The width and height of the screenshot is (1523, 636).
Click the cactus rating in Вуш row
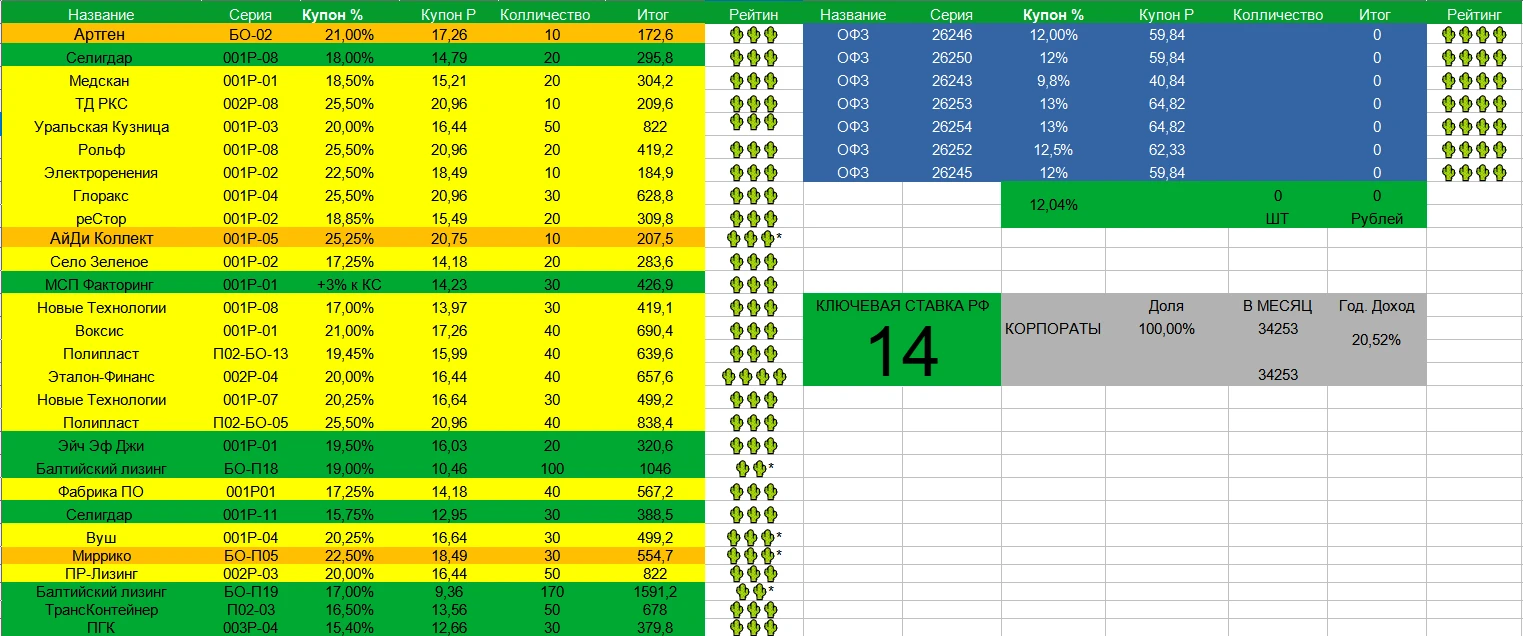click(756, 537)
